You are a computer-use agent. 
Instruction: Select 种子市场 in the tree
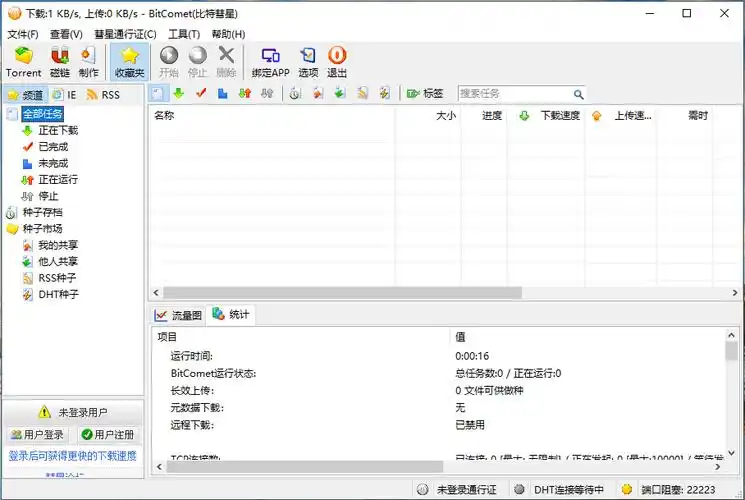[42, 229]
